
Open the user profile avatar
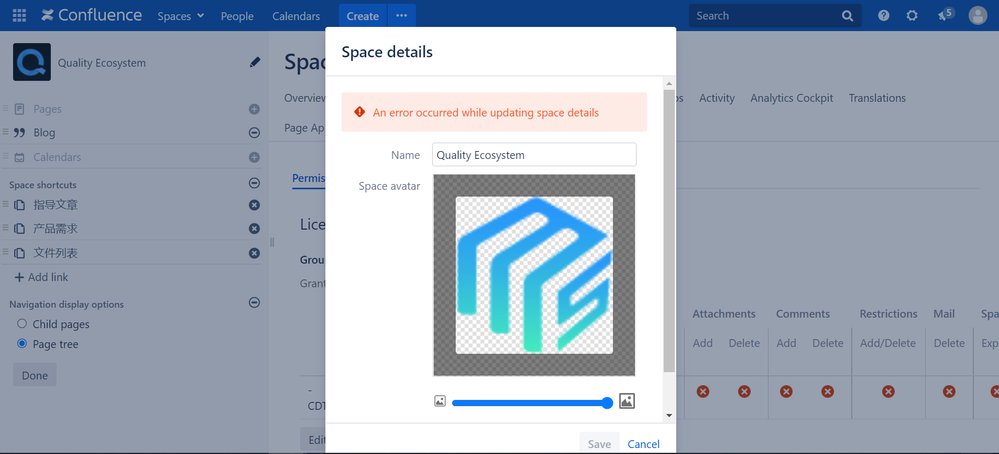(978, 16)
